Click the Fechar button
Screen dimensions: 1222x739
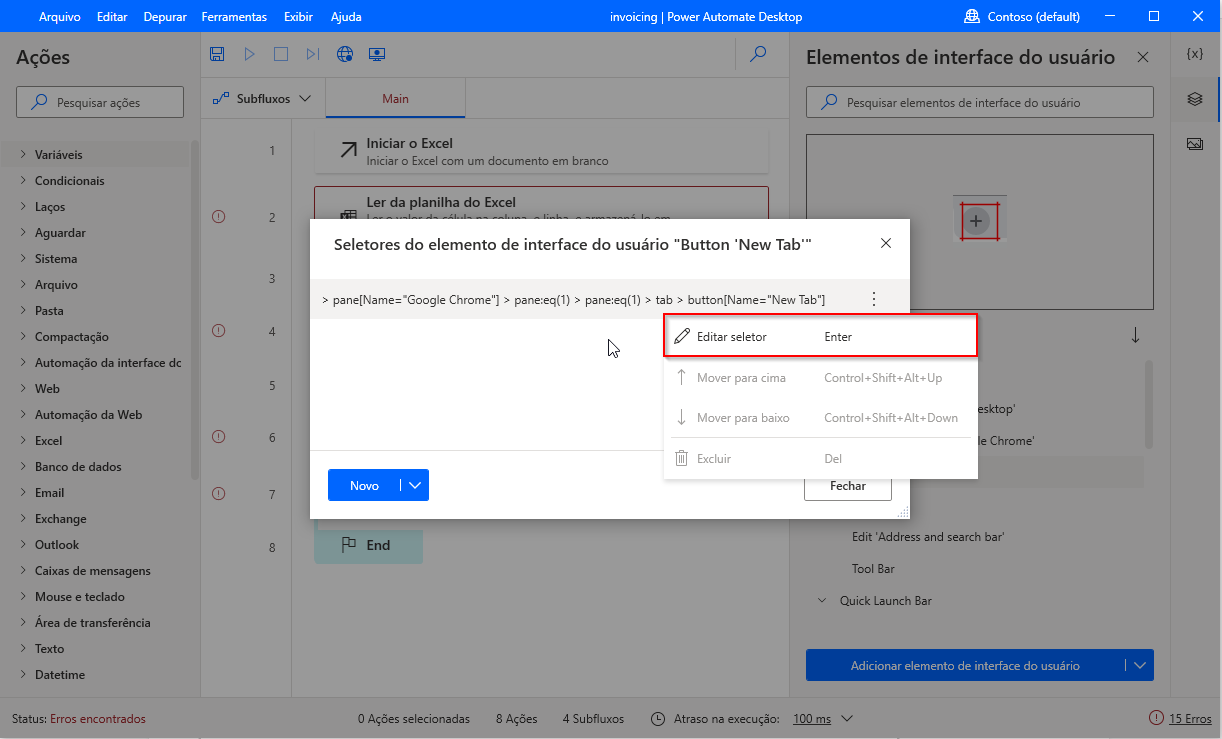(x=848, y=485)
